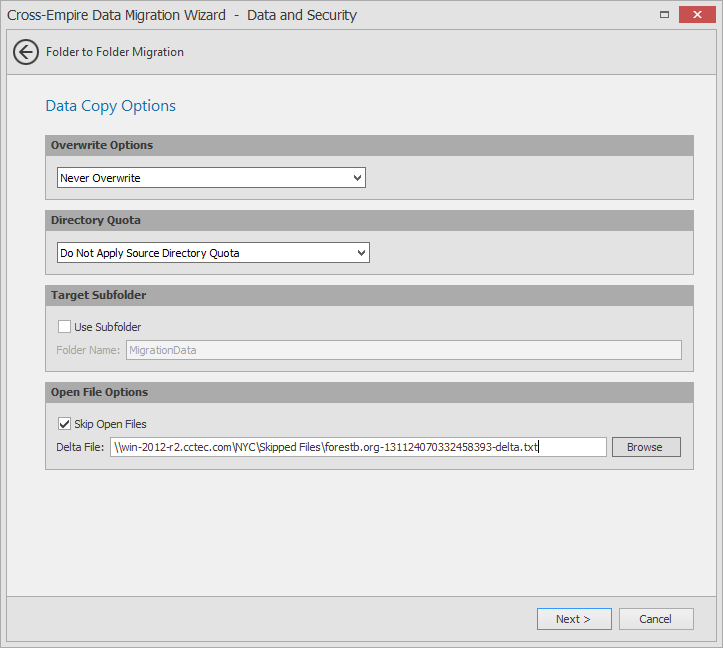Image resolution: width=724 pixels, height=648 pixels.
Task: Click the back arrow icon
Action: (26, 52)
